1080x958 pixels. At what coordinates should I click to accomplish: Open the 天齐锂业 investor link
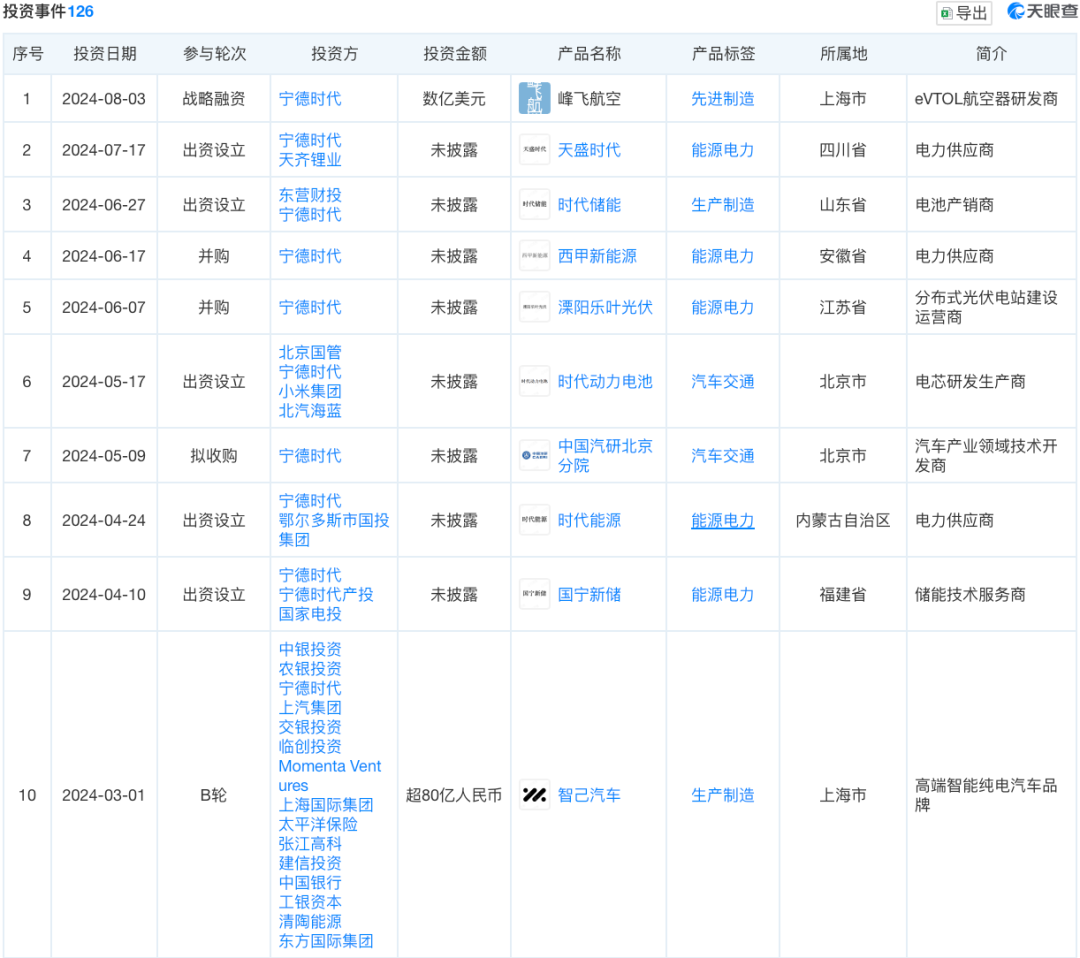click(310, 160)
